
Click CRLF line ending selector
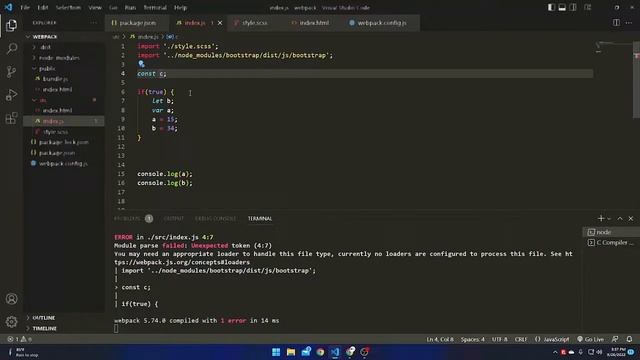(x=521, y=339)
